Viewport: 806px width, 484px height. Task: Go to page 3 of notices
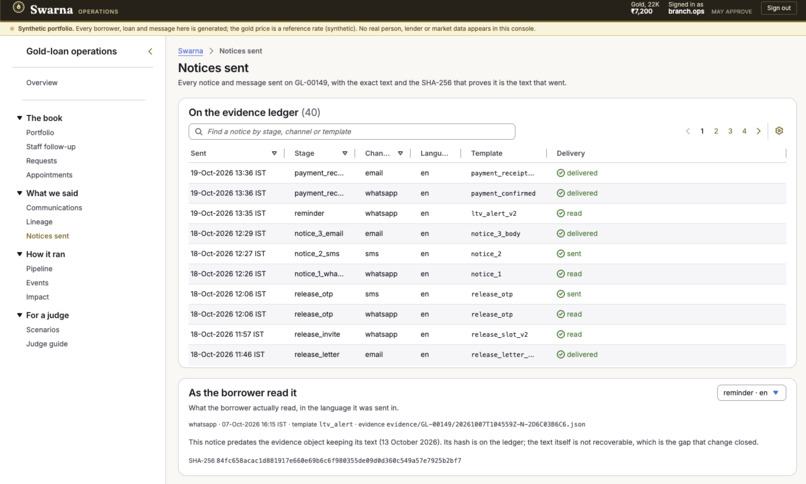click(x=730, y=132)
